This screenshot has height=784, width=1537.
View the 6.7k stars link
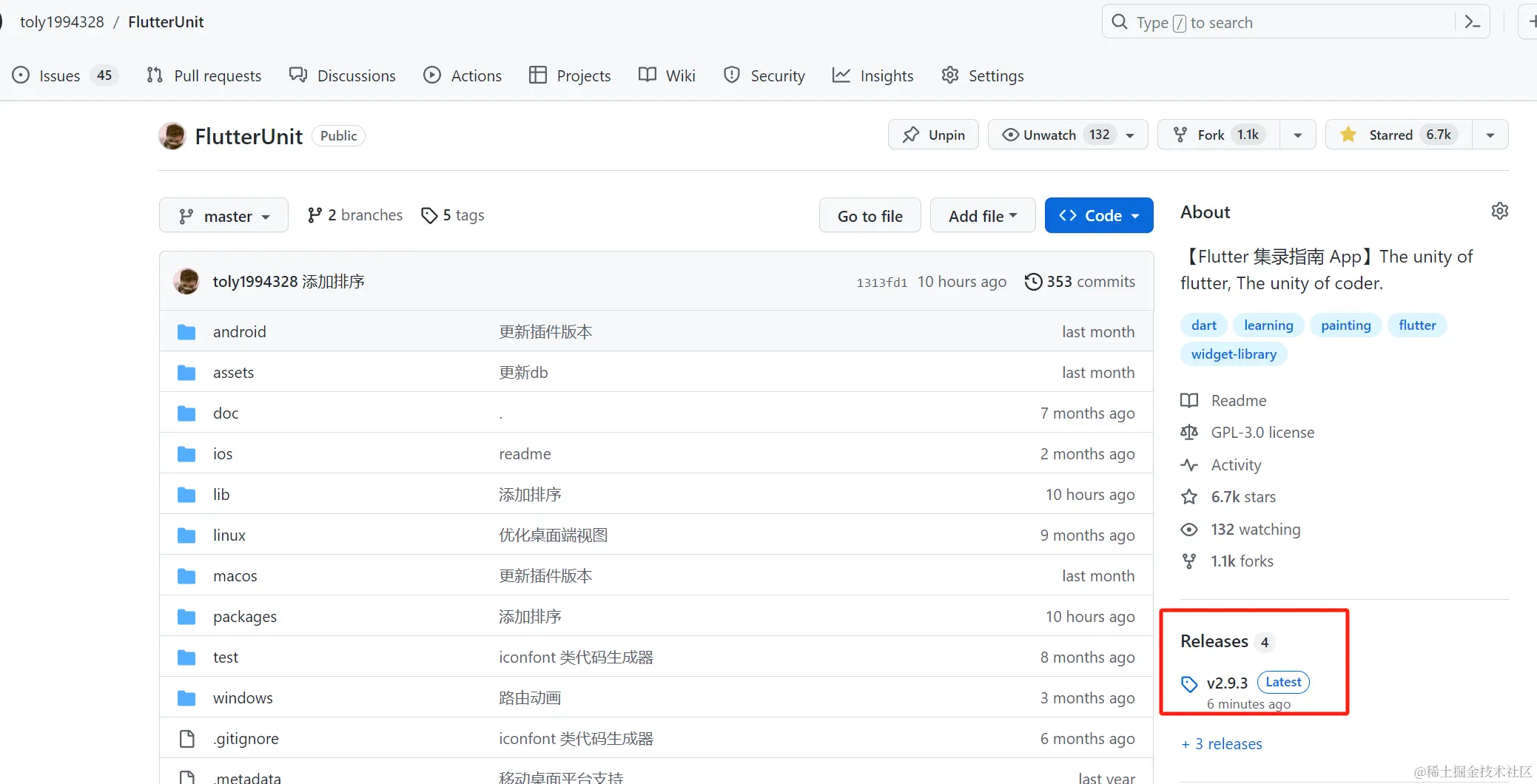pos(1228,497)
